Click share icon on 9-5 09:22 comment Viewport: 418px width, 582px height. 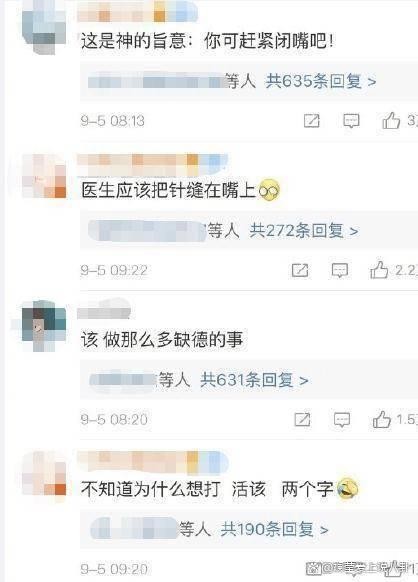tap(300, 270)
